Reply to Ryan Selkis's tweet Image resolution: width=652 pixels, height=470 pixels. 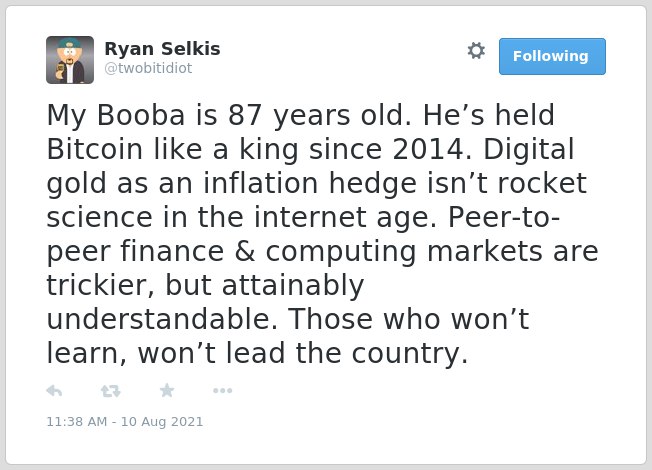tap(54, 391)
